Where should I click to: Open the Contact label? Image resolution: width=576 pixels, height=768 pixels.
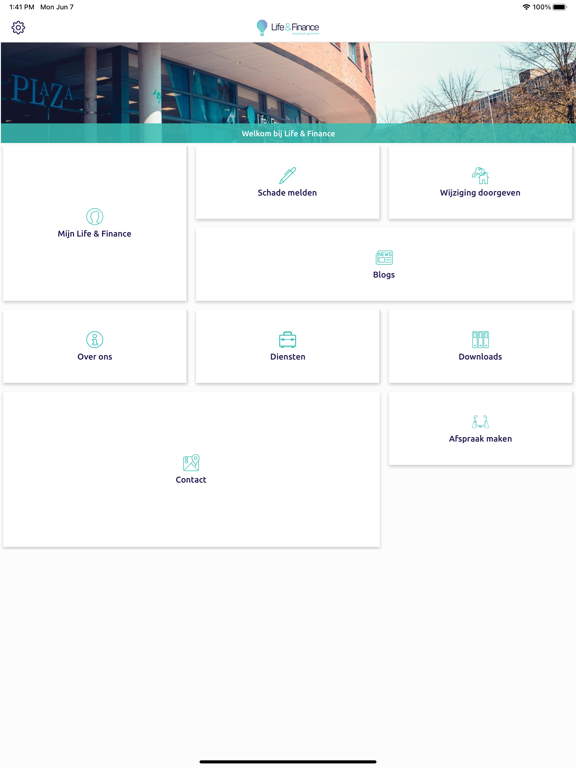191,480
